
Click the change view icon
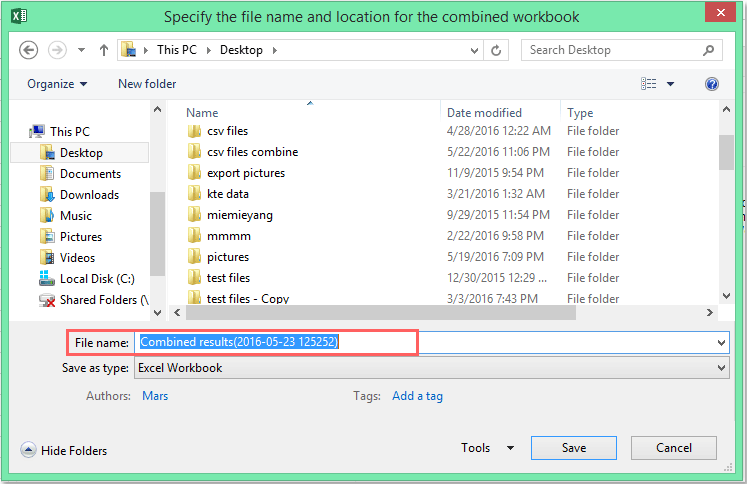click(x=650, y=84)
